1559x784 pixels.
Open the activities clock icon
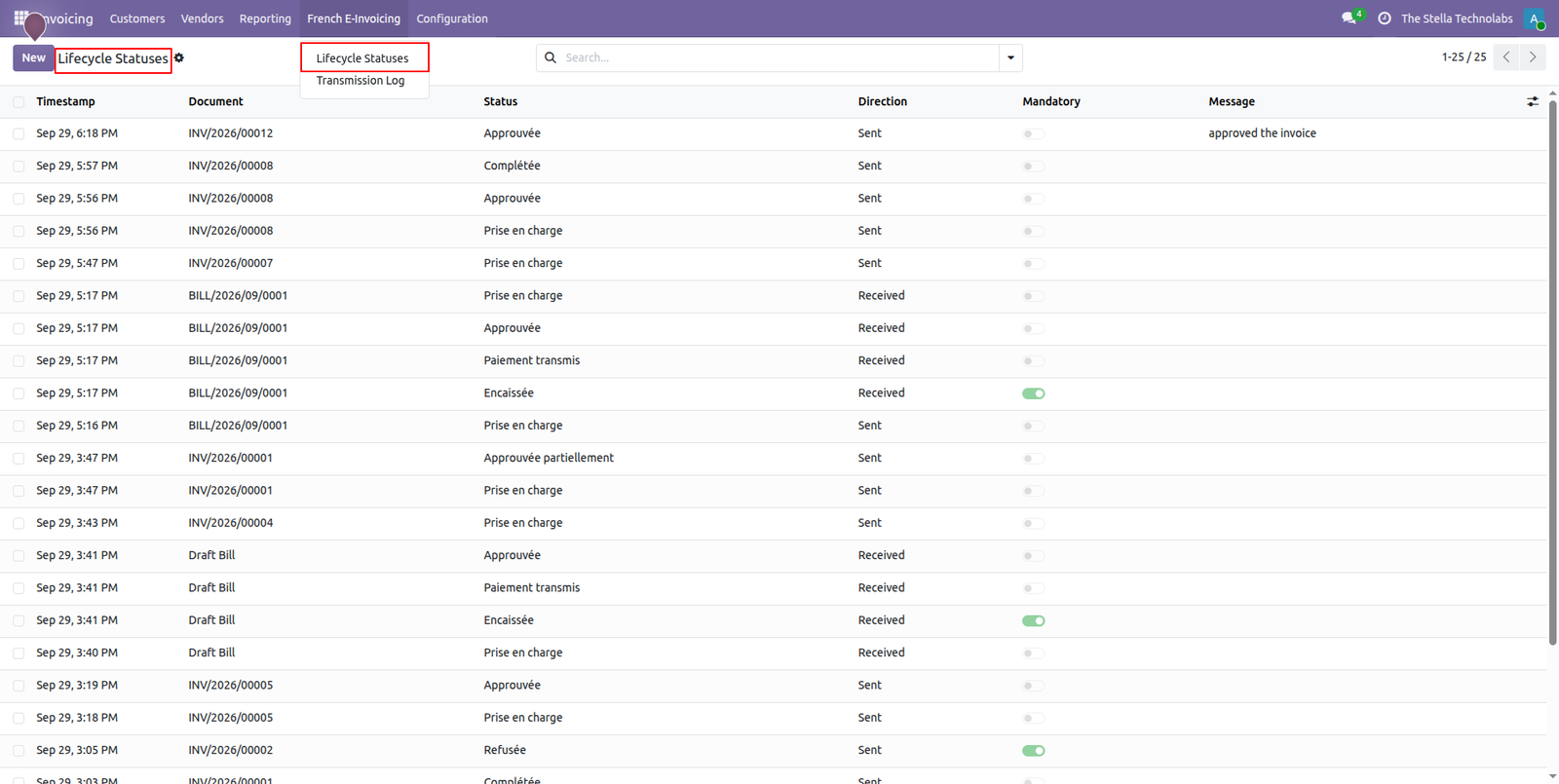tap(1385, 19)
